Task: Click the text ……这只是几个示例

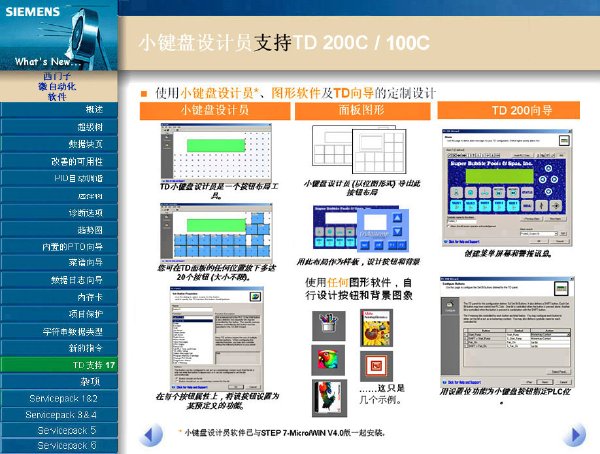Action: pyautogui.click(x=382, y=394)
